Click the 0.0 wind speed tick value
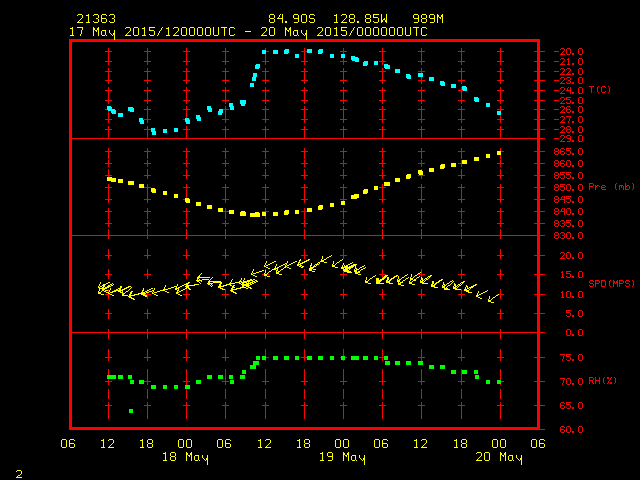640x480 pixels. (x=575, y=333)
